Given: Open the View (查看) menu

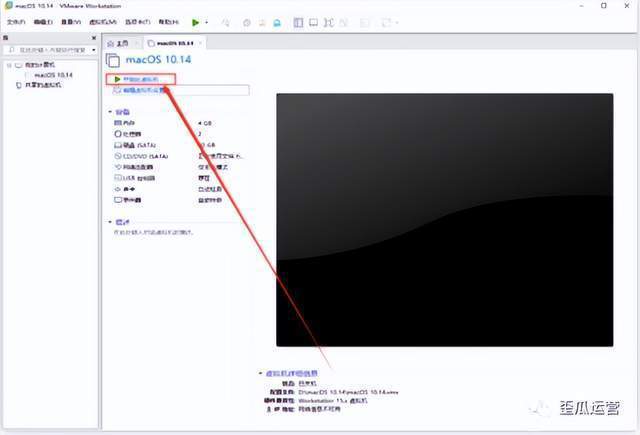Looking at the screenshot, I should pos(71,22).
